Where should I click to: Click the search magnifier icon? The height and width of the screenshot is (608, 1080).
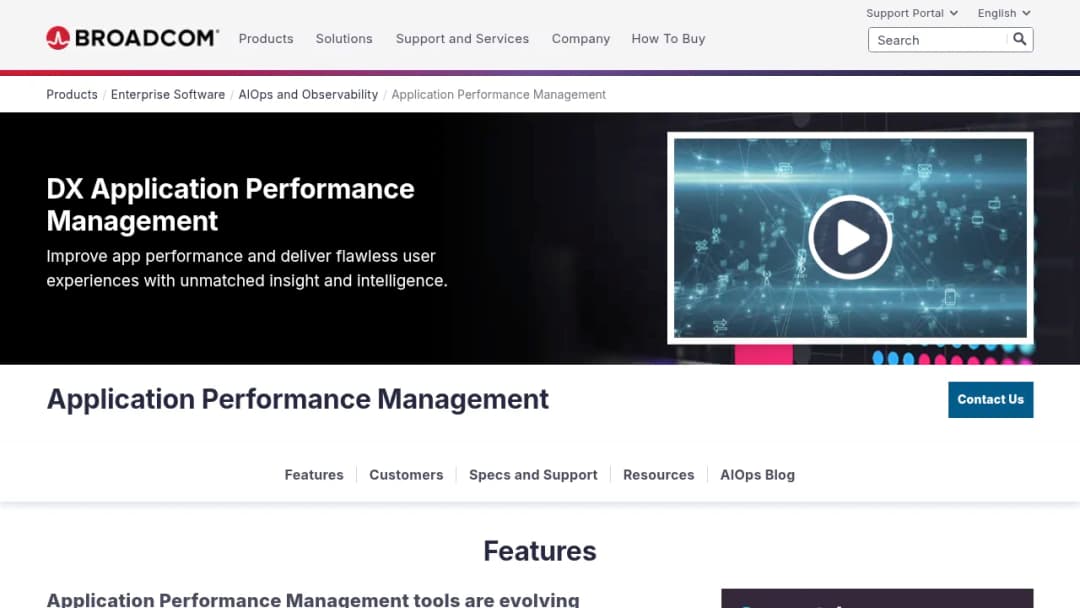[x=1019, y=39]
